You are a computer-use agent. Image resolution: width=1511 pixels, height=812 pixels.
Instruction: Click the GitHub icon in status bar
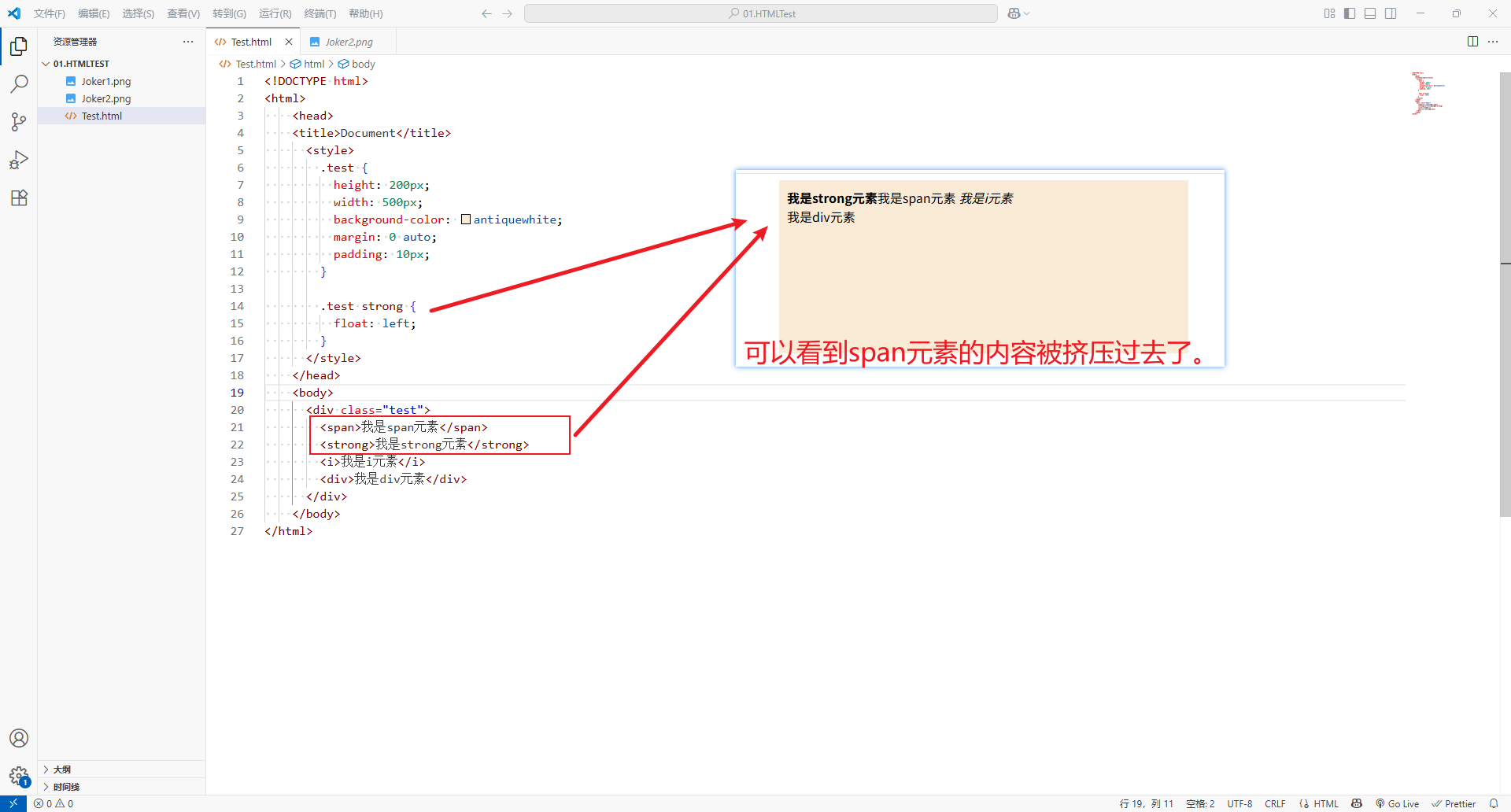pos(1357,803)
